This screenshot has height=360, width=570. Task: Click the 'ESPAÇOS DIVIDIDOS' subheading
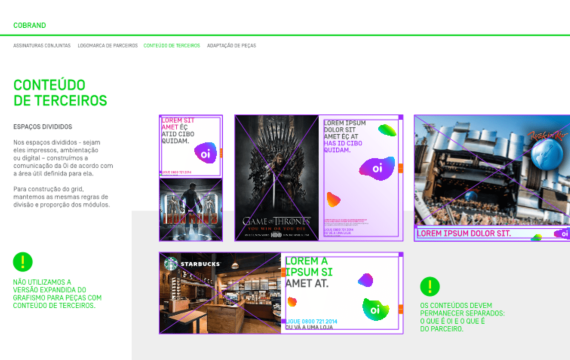click(43, 127)
